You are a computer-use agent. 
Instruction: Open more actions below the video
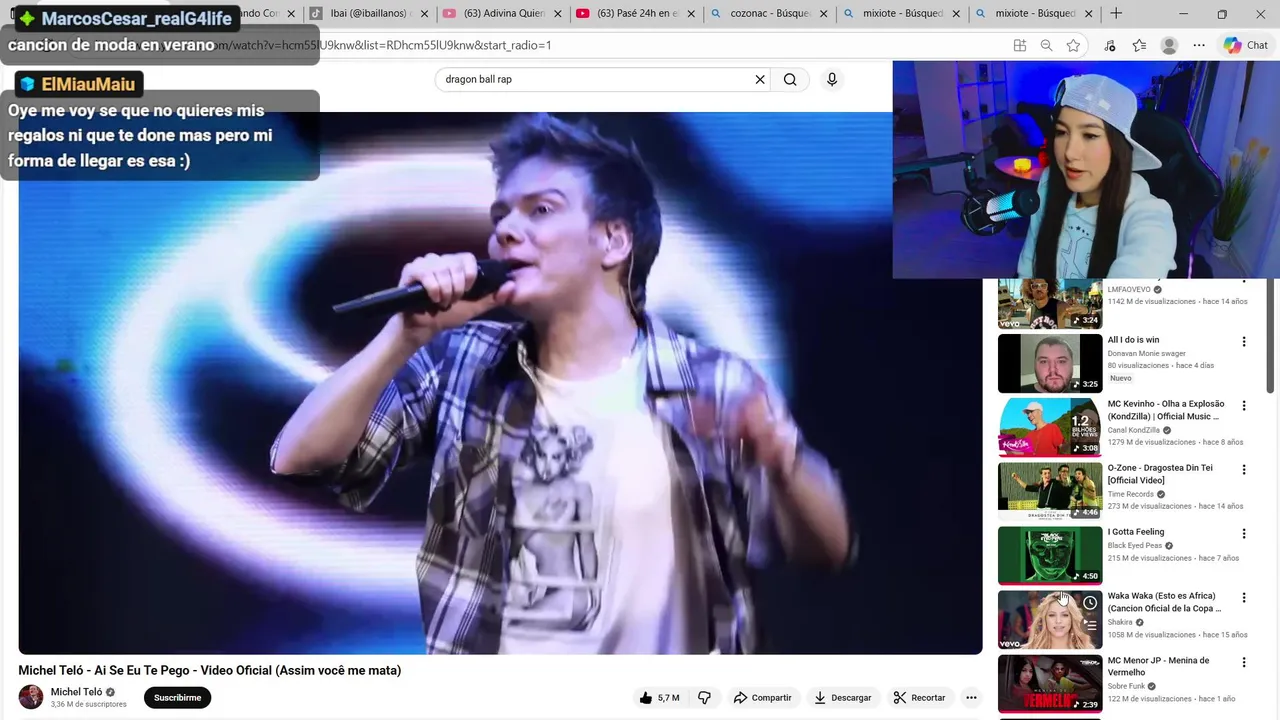[x=970, y=698]
